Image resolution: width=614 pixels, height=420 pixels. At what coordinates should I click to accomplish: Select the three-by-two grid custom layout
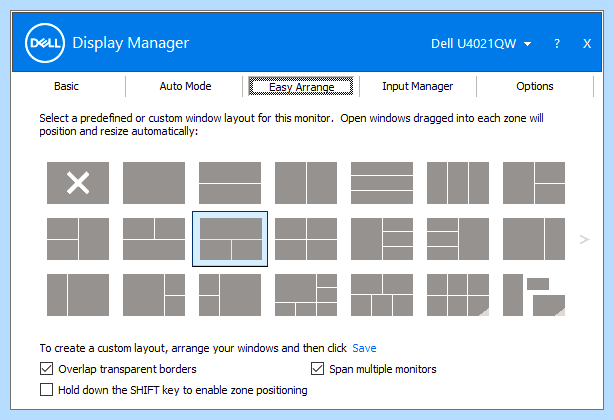458,295
